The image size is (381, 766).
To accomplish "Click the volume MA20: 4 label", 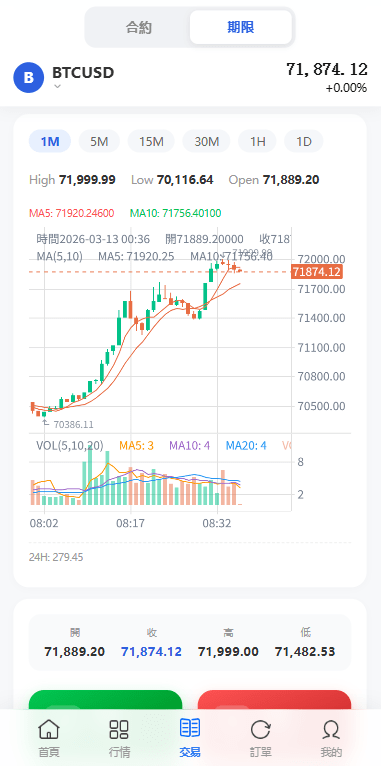I will click(x=246, y=445).
